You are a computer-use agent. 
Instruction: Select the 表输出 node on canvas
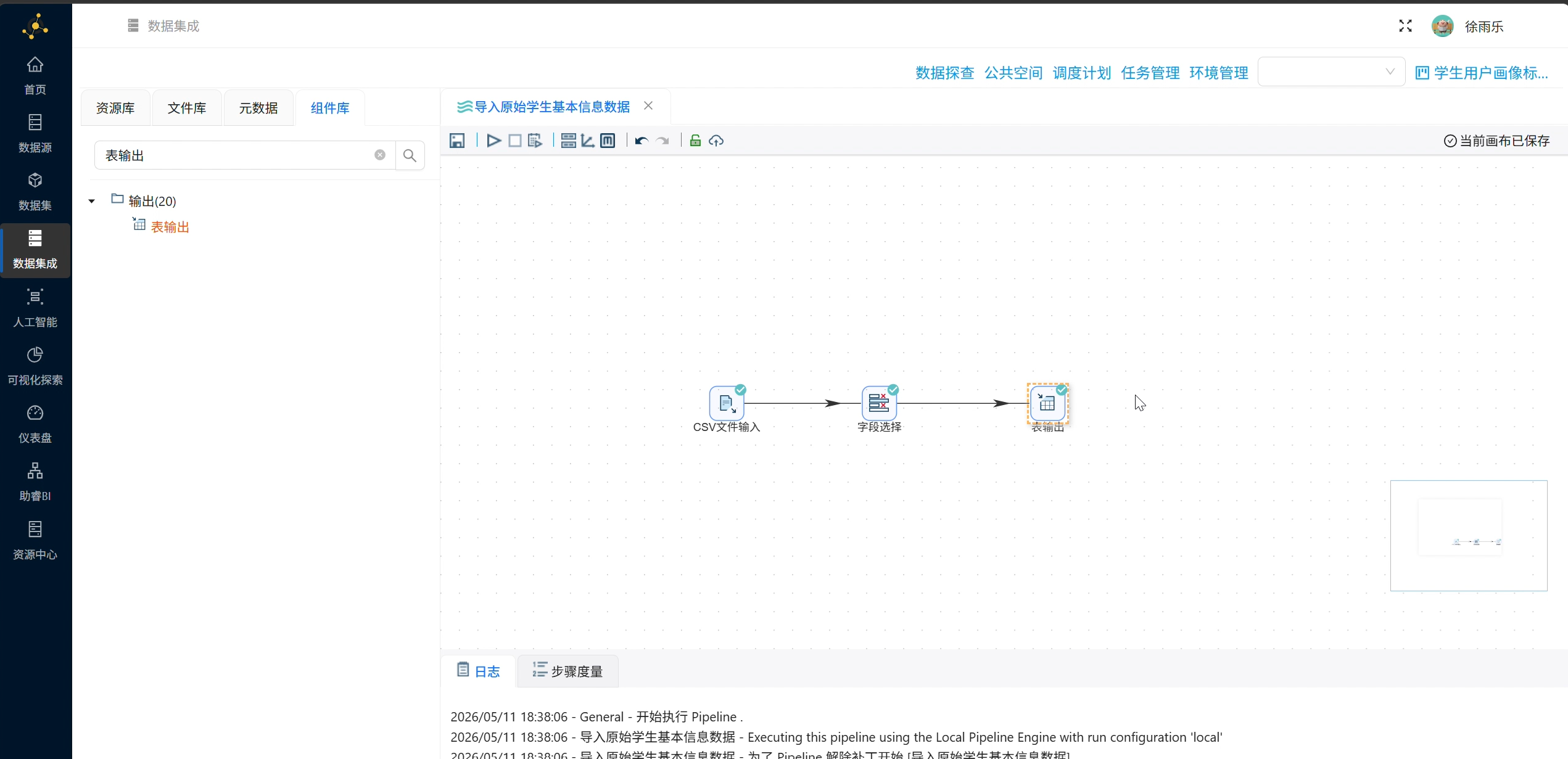[x=1047, y=403]
